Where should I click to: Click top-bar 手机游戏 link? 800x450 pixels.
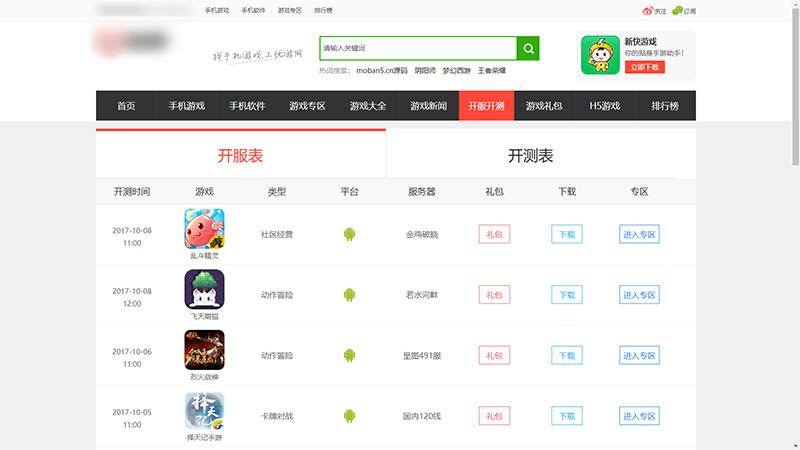tap(217, 10)
